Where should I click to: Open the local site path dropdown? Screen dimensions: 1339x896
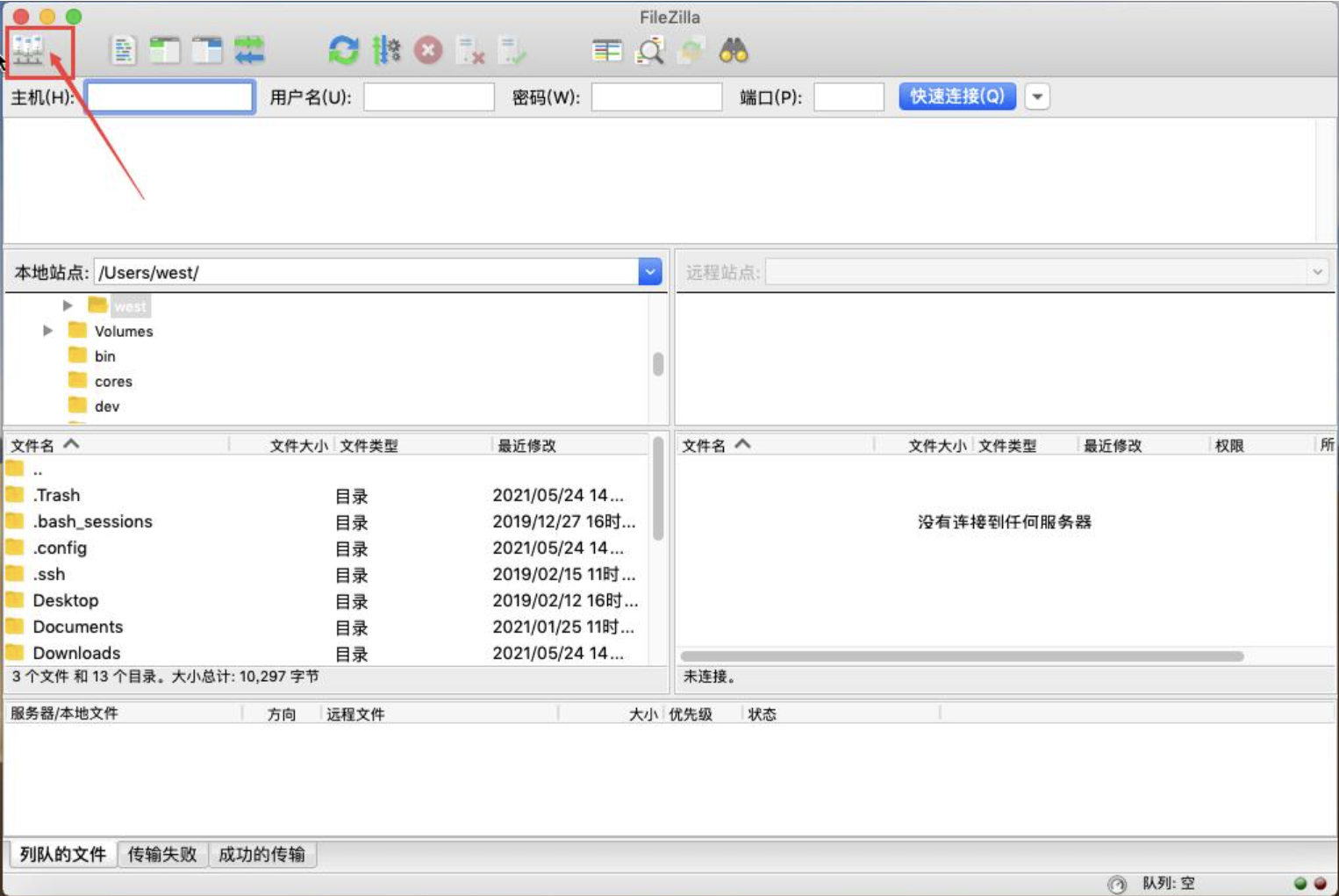[649, 272]
